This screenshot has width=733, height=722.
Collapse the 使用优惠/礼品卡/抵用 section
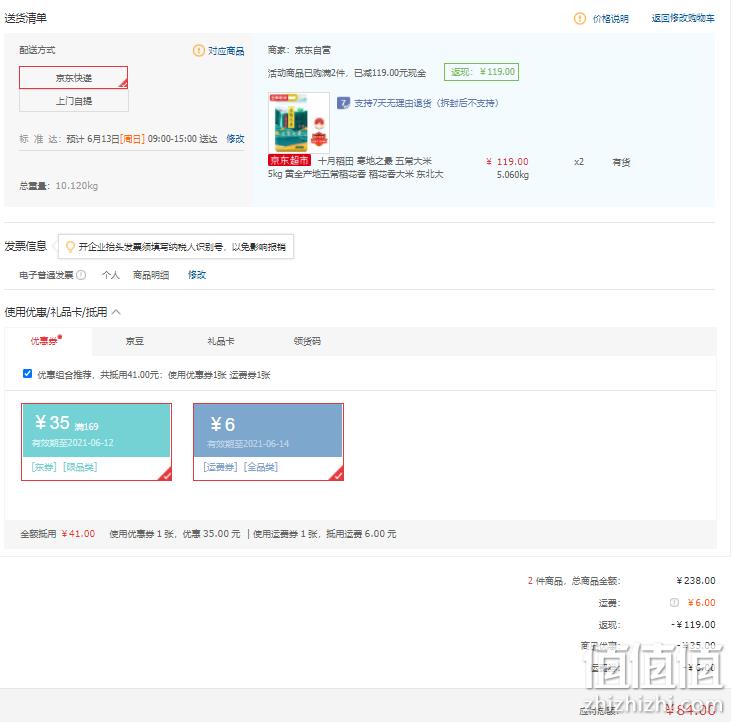pyautogui.click(x=116, y=312)
